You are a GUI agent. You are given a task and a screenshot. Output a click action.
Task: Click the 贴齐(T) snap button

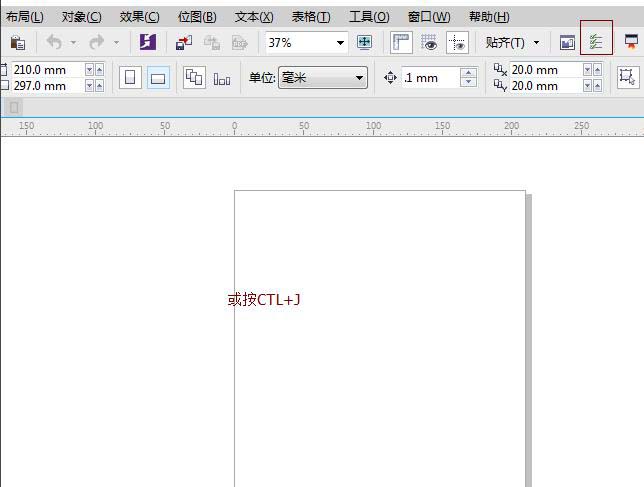click(x=505, y=43)
